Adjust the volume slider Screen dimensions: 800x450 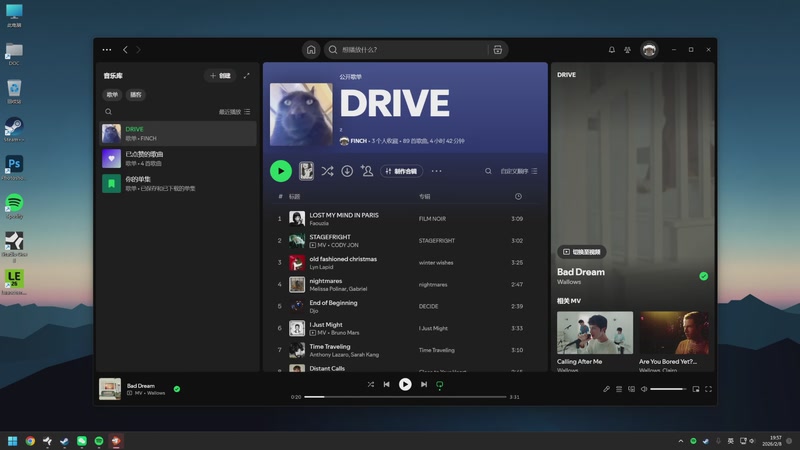pyautogui.click(x=668, y=389)
